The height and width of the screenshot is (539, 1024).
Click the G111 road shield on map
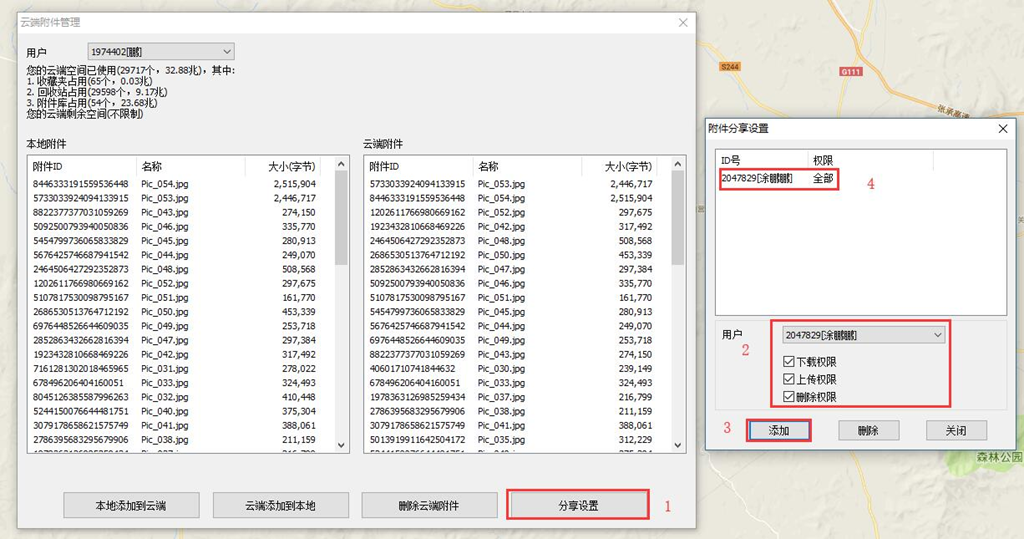(851, 72)
